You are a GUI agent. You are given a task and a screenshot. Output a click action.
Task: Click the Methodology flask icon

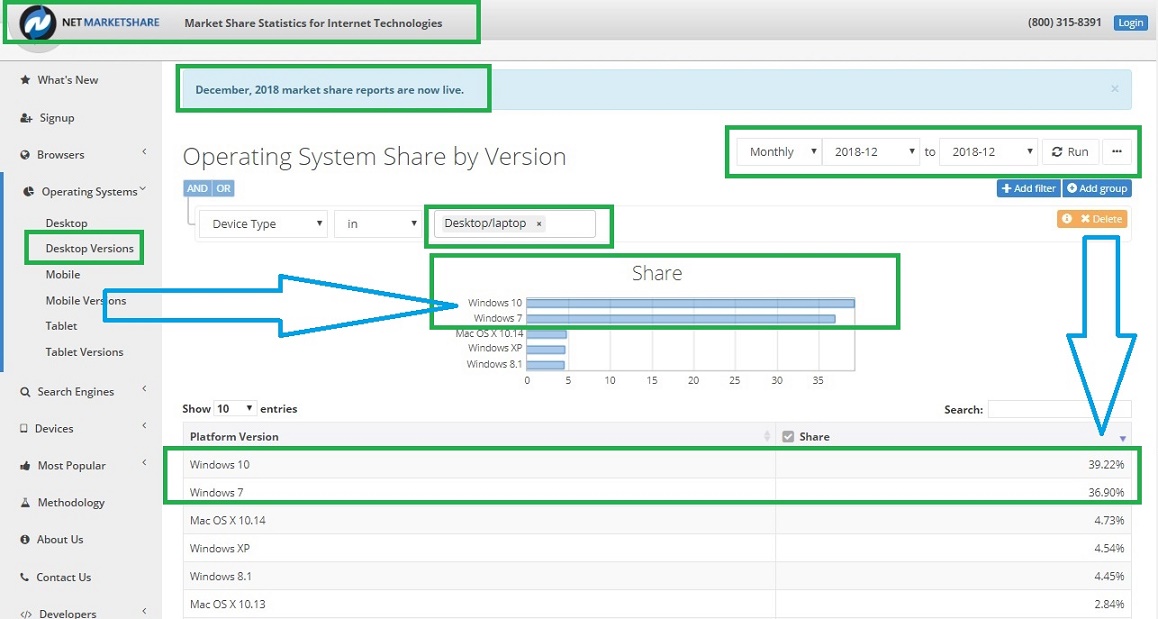click(25, 502)
